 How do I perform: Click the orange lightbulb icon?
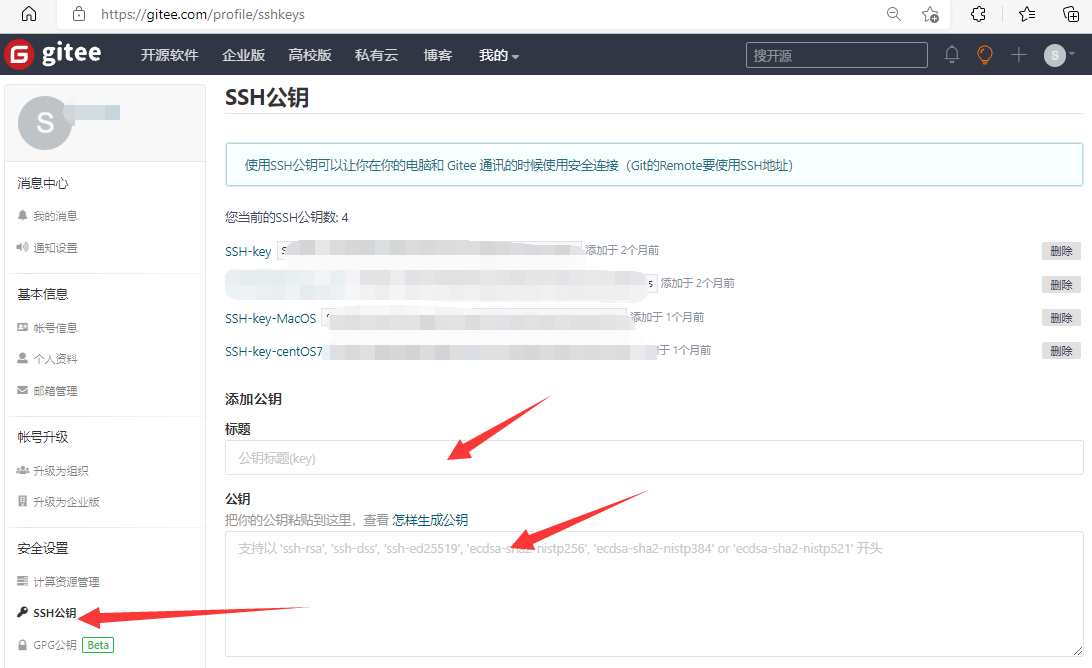(984, 55)
